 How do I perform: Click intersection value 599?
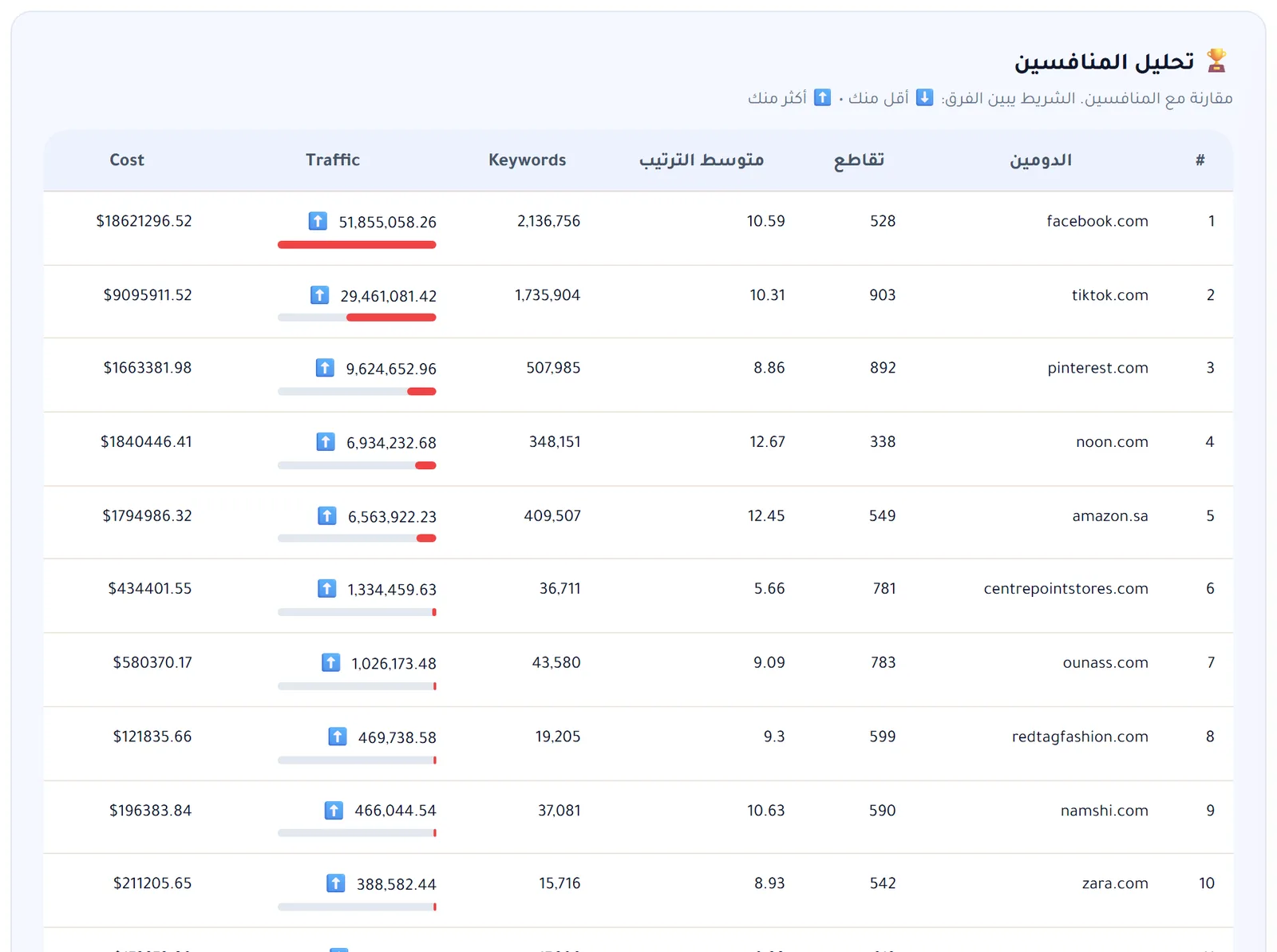click(x=883, y=737)
